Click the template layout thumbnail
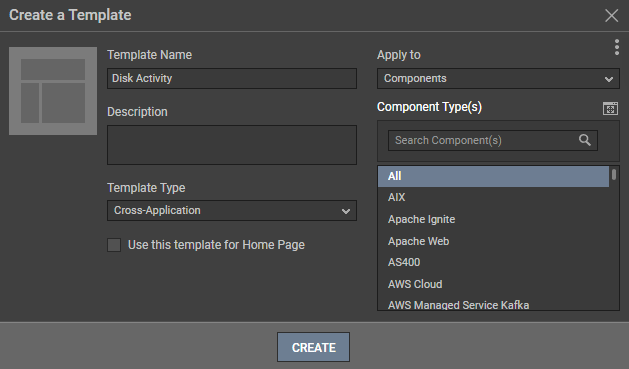 click(x=53, y=91)
